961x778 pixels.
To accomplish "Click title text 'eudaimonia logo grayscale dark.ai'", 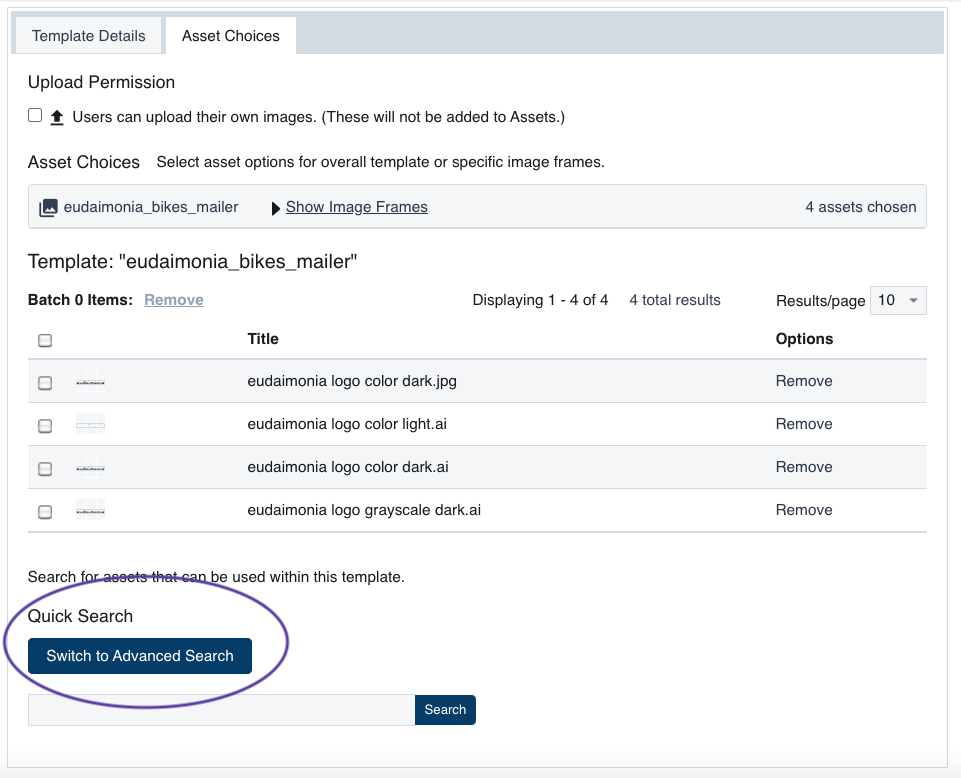I will [x=364, y=510].
